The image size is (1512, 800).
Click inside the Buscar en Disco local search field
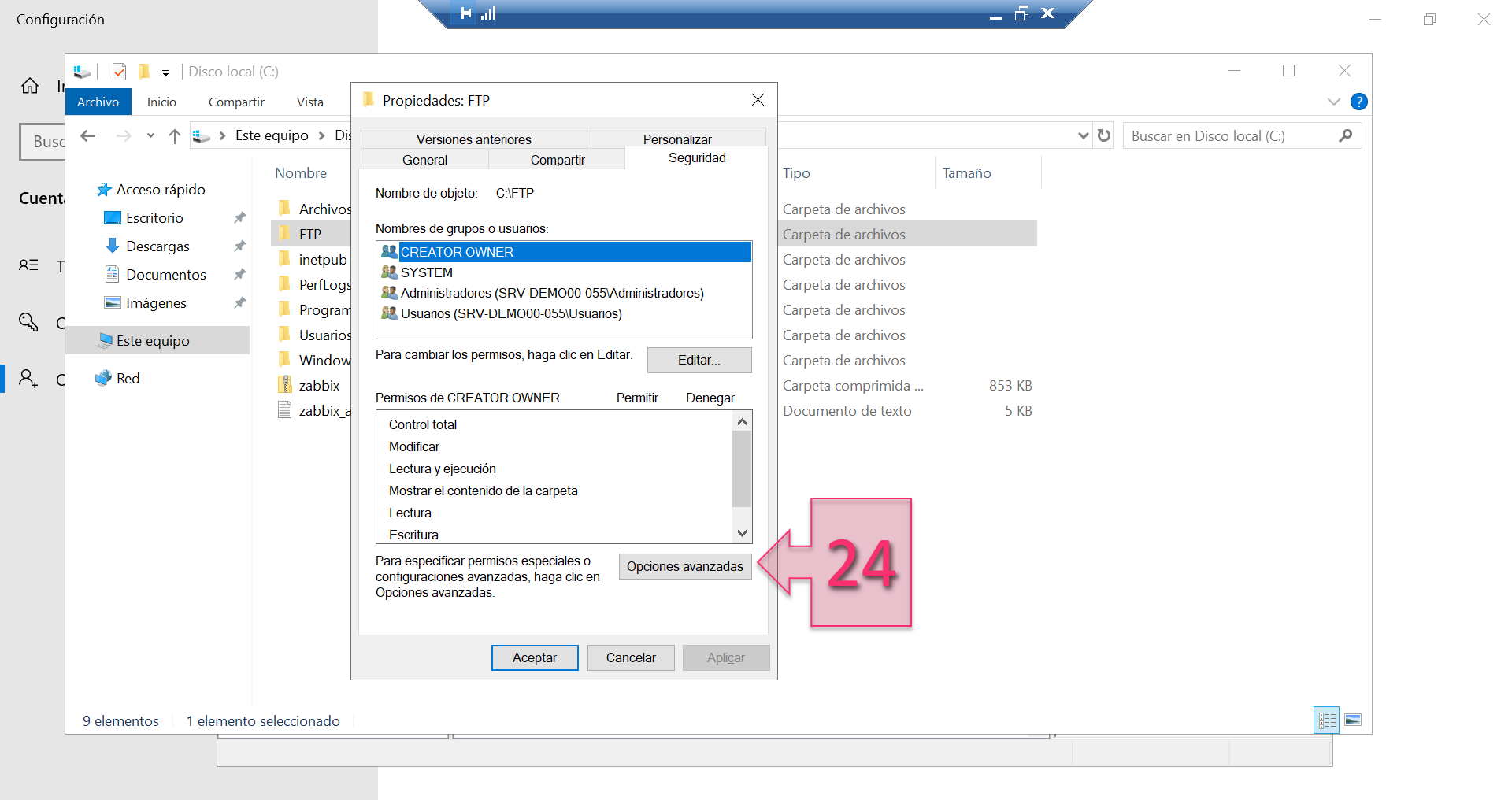pyautogui.click(x=1221, y=135)
